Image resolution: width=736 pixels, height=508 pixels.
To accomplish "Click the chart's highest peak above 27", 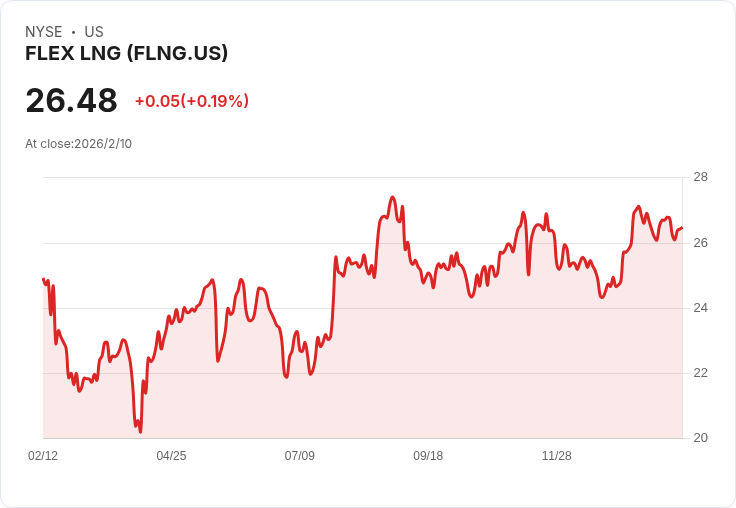I will click(x=393, y=198).
